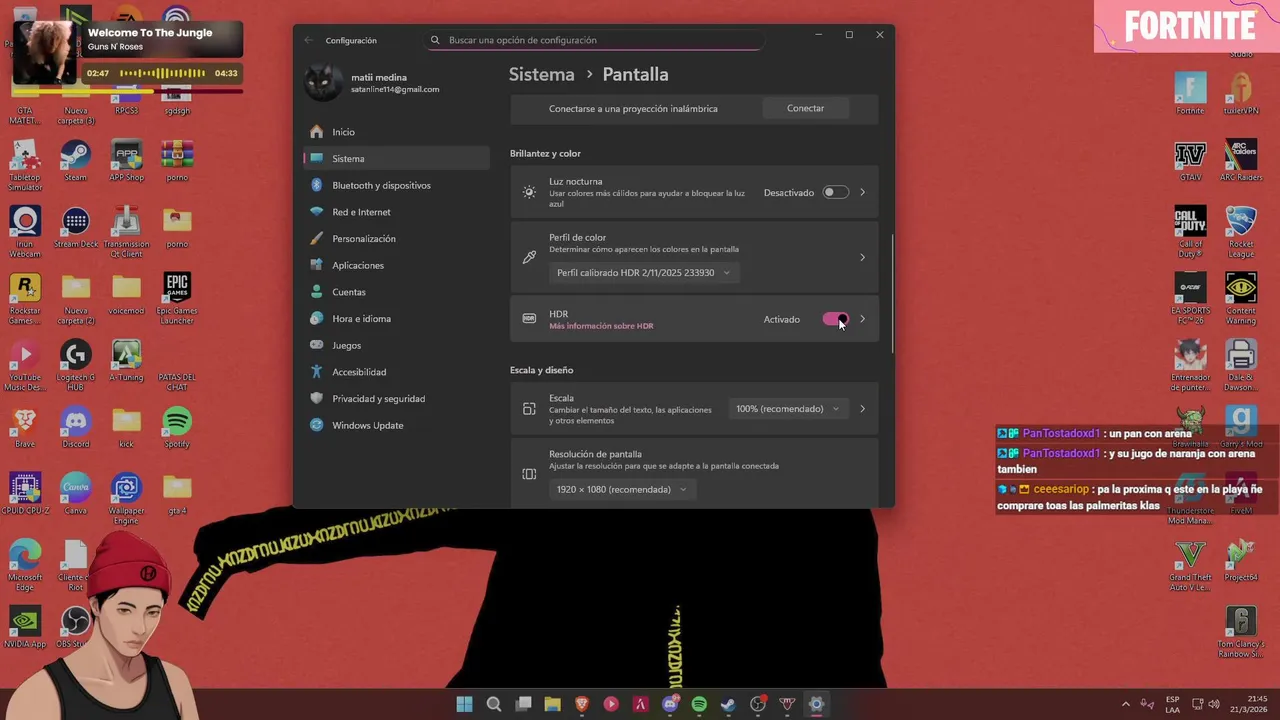
Task: Open the 100% scale dropdown
Action: pos(788,408)
